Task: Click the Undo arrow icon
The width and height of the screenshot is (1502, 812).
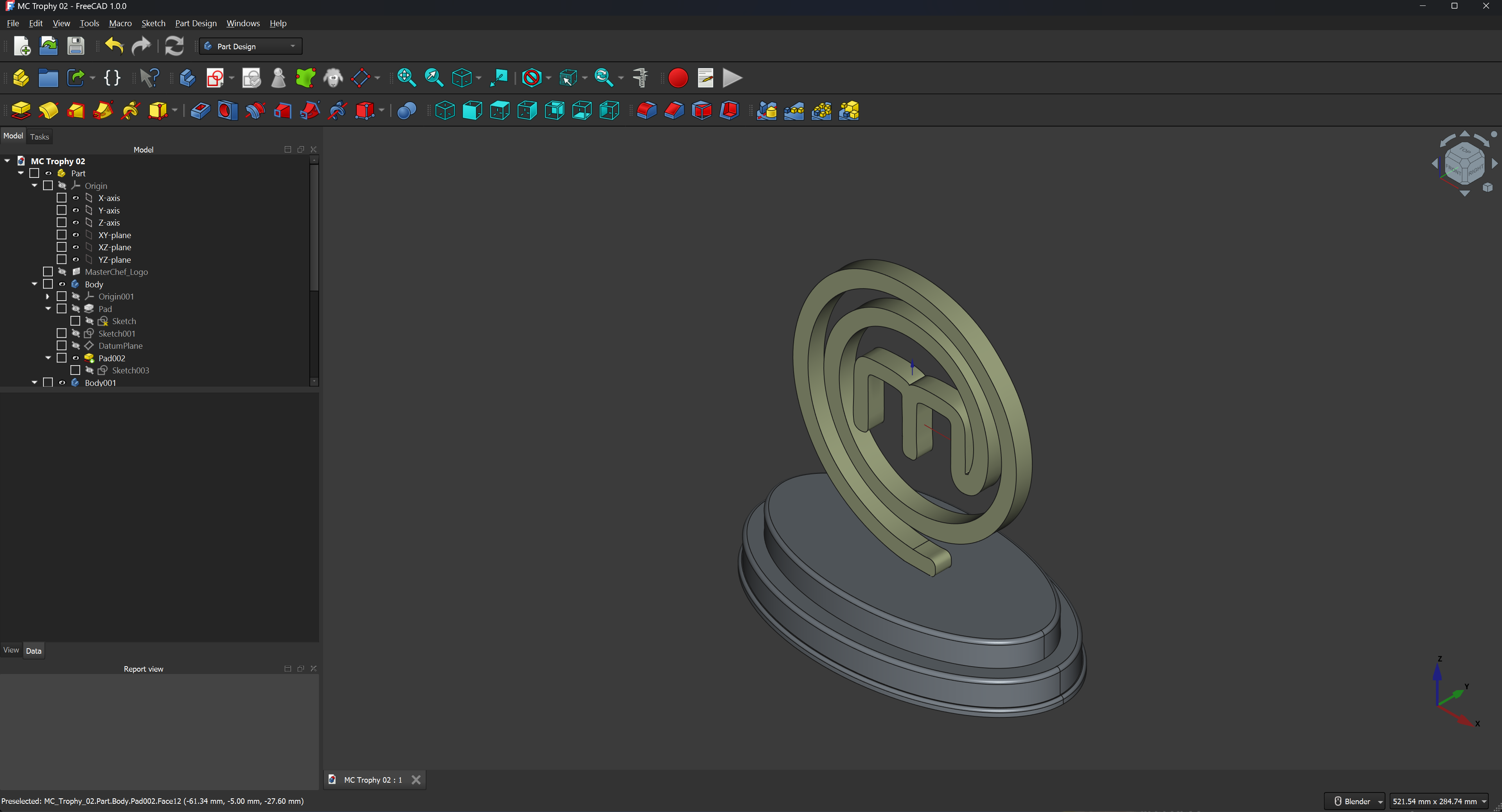Action: pos(114,46)
